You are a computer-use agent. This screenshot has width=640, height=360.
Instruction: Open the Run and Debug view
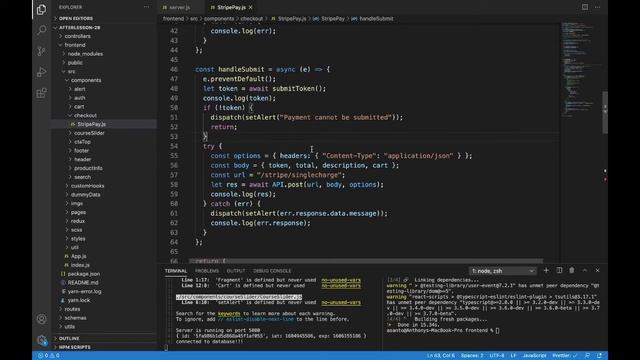click(41, 72)
